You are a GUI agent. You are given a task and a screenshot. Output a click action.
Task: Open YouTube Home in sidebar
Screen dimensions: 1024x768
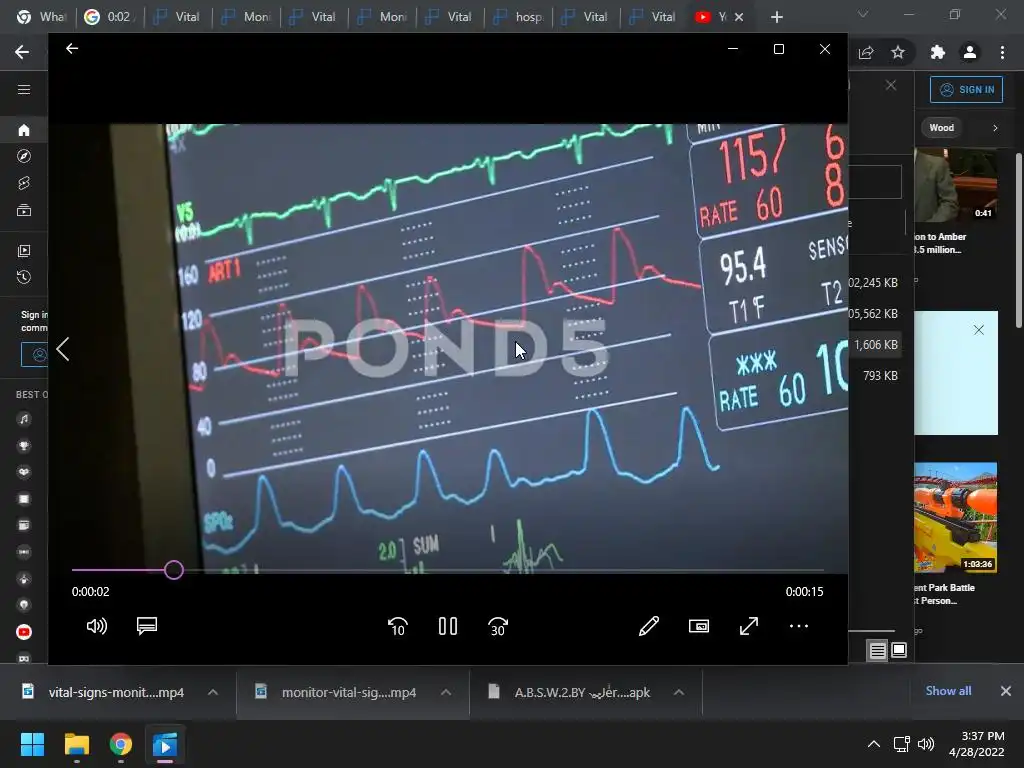click(24, 130)
